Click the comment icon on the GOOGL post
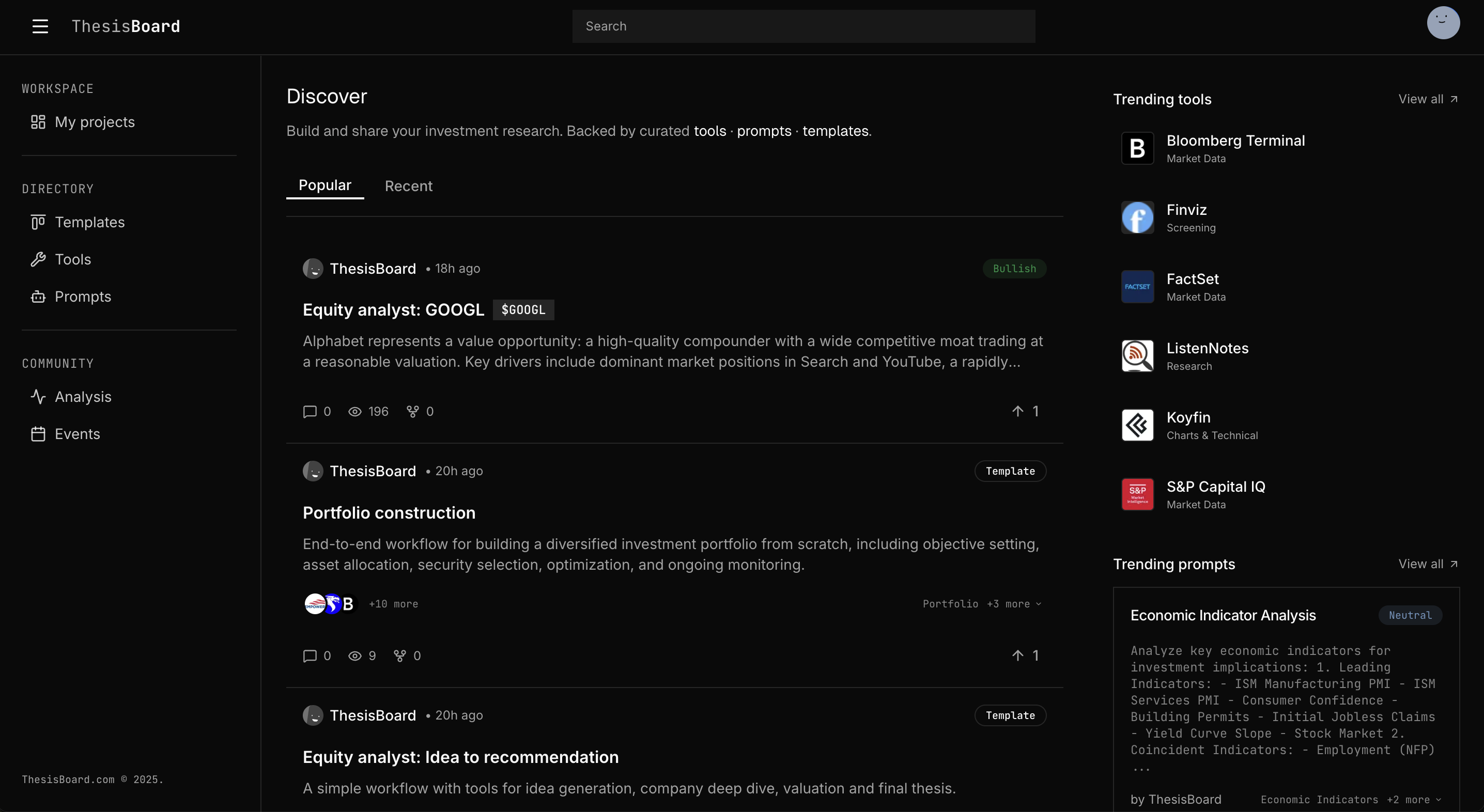 tap(310, 411)
